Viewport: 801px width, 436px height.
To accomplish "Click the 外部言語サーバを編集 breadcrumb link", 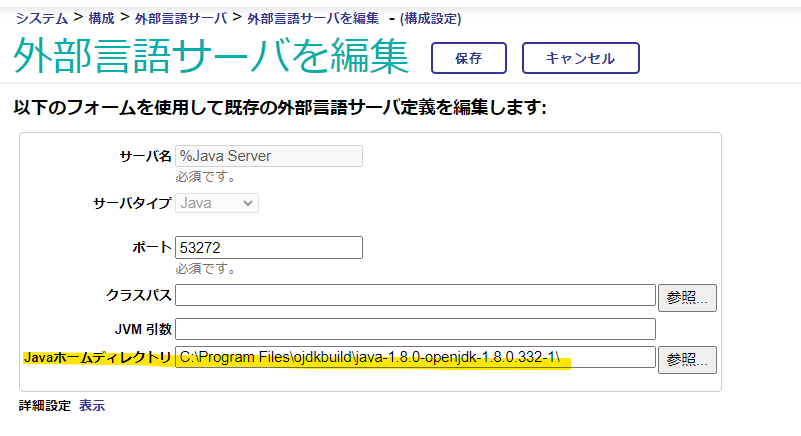I will (x=313, y=18).
